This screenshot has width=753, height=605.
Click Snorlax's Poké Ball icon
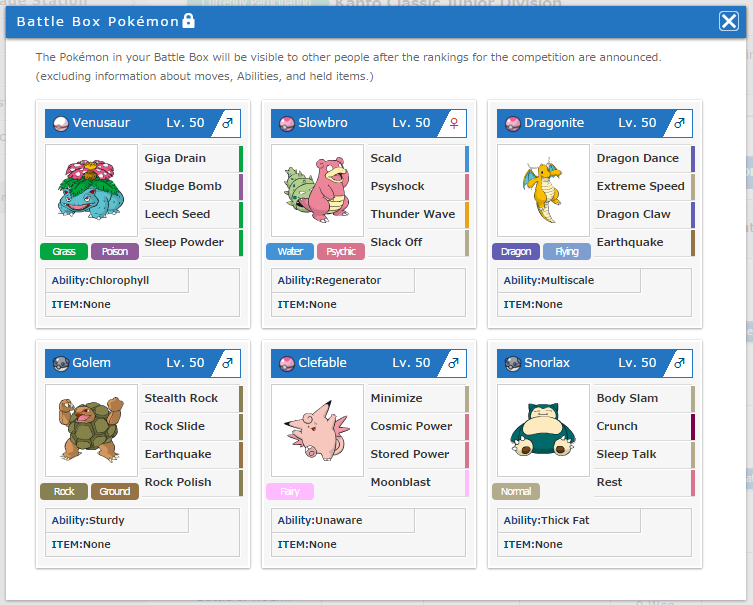513,363
